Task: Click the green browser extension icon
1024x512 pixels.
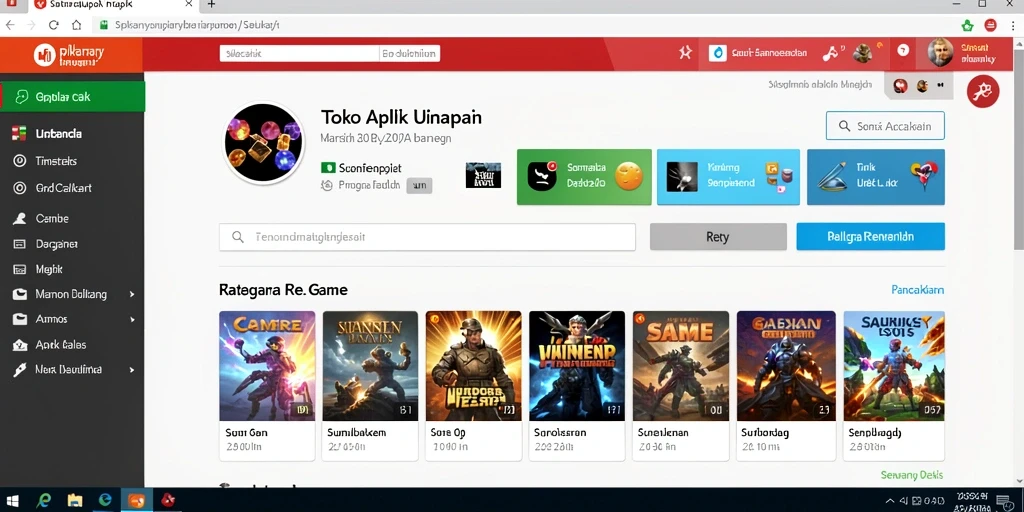Action: tap(968, 25)
